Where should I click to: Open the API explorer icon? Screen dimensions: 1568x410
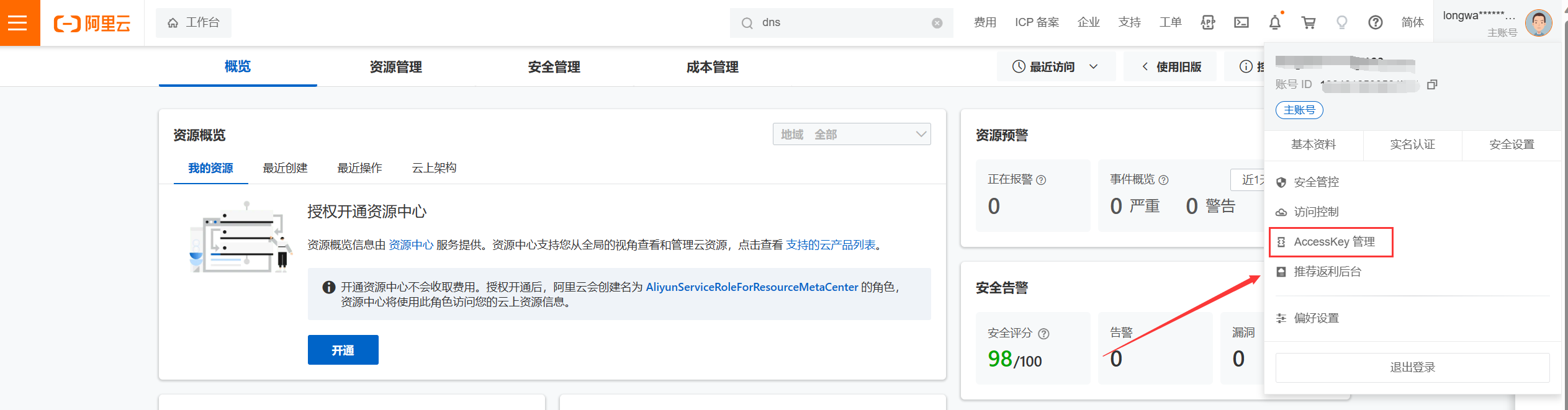[1208, 23]
